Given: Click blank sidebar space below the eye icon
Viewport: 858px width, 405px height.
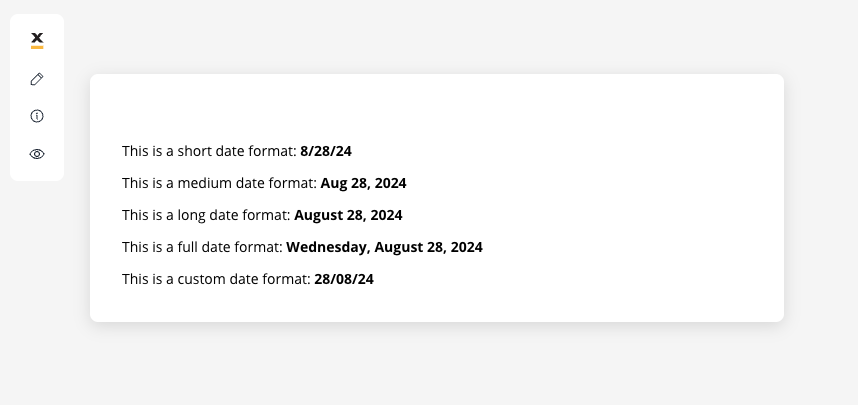Looking at the screenshot, I should click(37, 171).
